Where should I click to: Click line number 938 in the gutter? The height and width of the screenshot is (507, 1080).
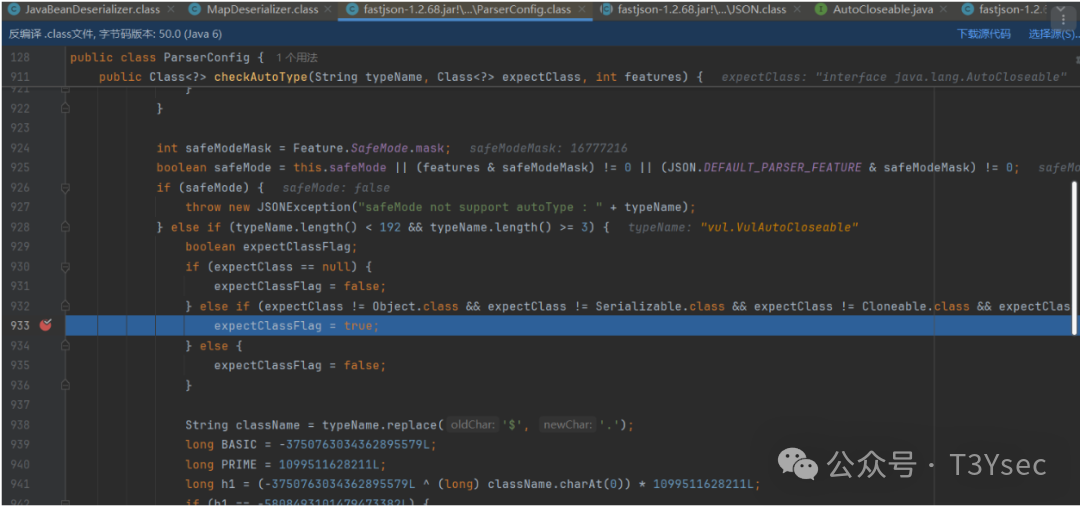coord(20,425)
